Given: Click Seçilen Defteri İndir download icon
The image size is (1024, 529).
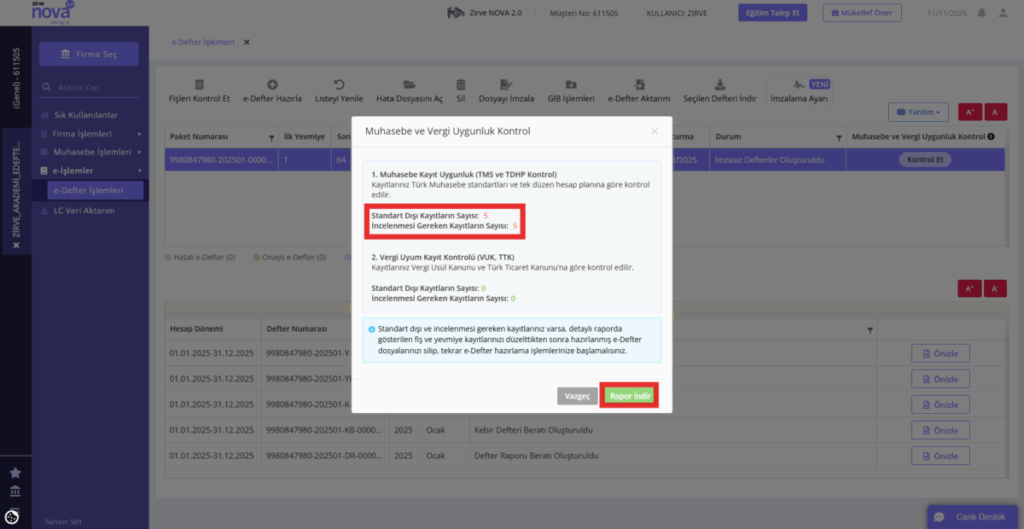Looking at the screenshot, I should pos(720,85).
